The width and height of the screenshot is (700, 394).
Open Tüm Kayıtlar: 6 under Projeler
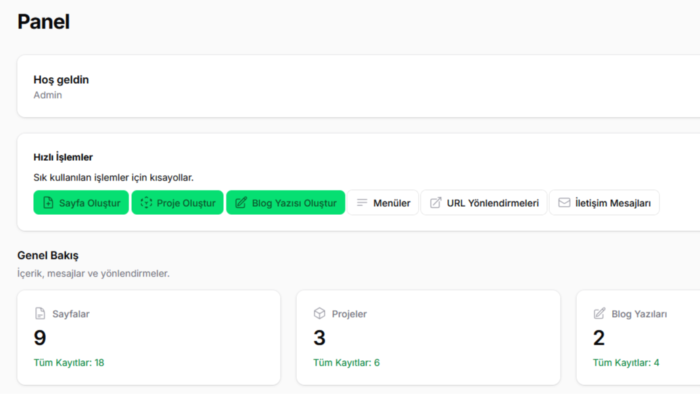[x=346, y=363]
